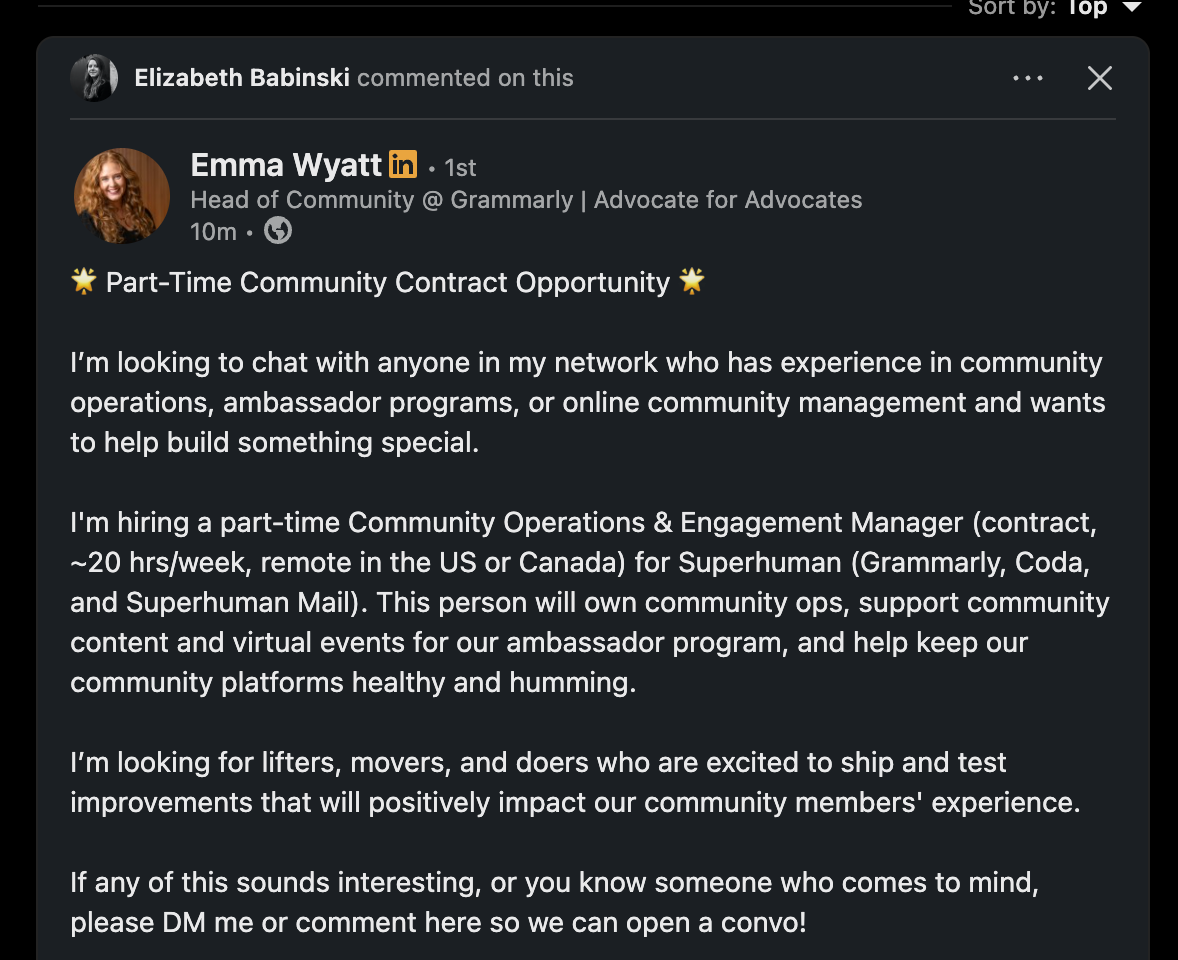Image resolution: width=1178 pixels, height=960 pixels.
Task: Click Emma Wyatt's Grammarly headline text
Action: 526,199
